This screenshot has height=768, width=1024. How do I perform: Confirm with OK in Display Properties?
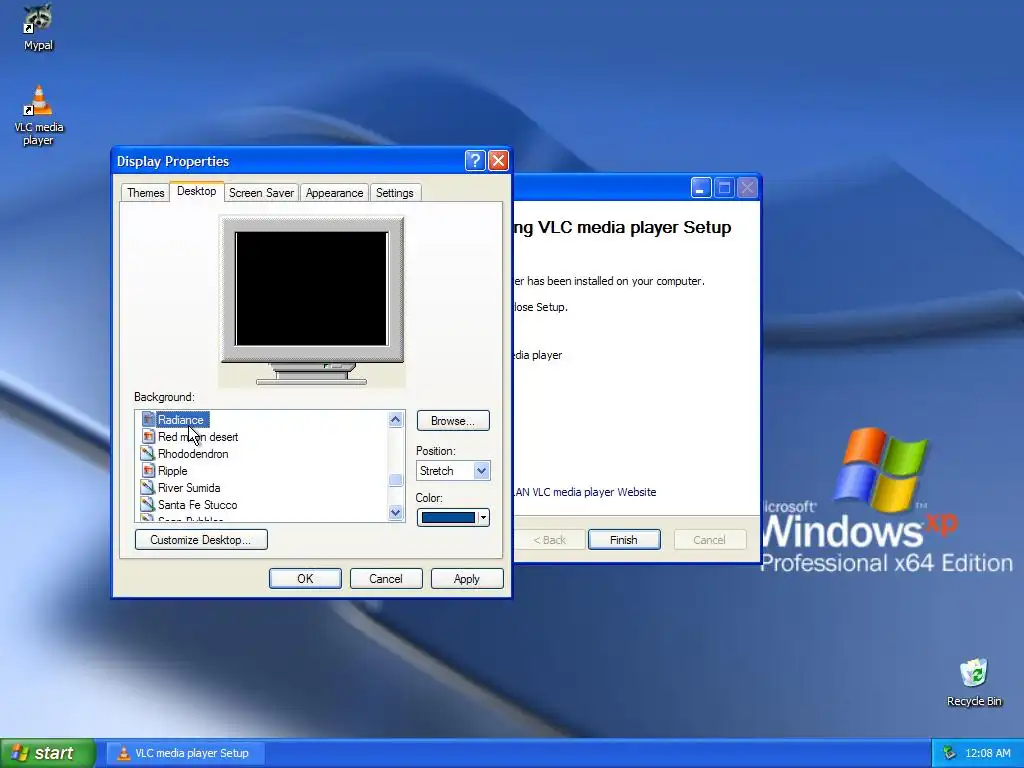(x=305, y=579)
